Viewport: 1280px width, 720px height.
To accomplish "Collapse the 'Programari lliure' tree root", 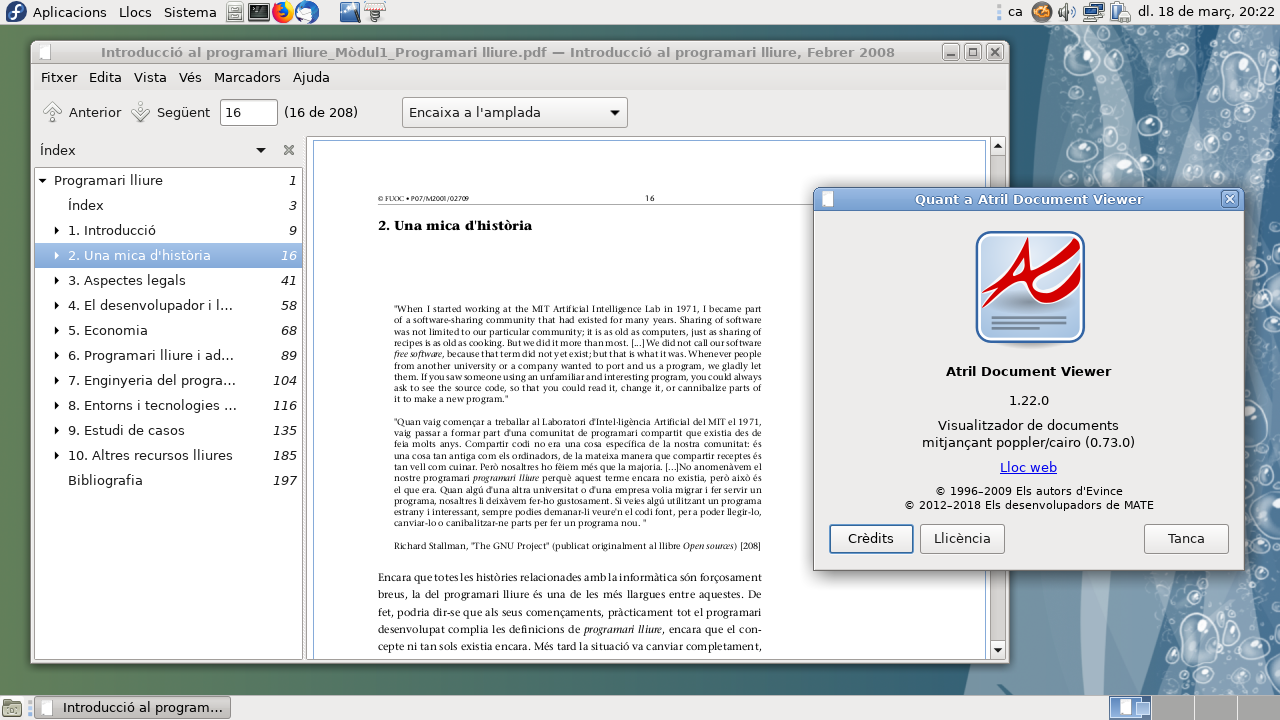I will [42, 181].
